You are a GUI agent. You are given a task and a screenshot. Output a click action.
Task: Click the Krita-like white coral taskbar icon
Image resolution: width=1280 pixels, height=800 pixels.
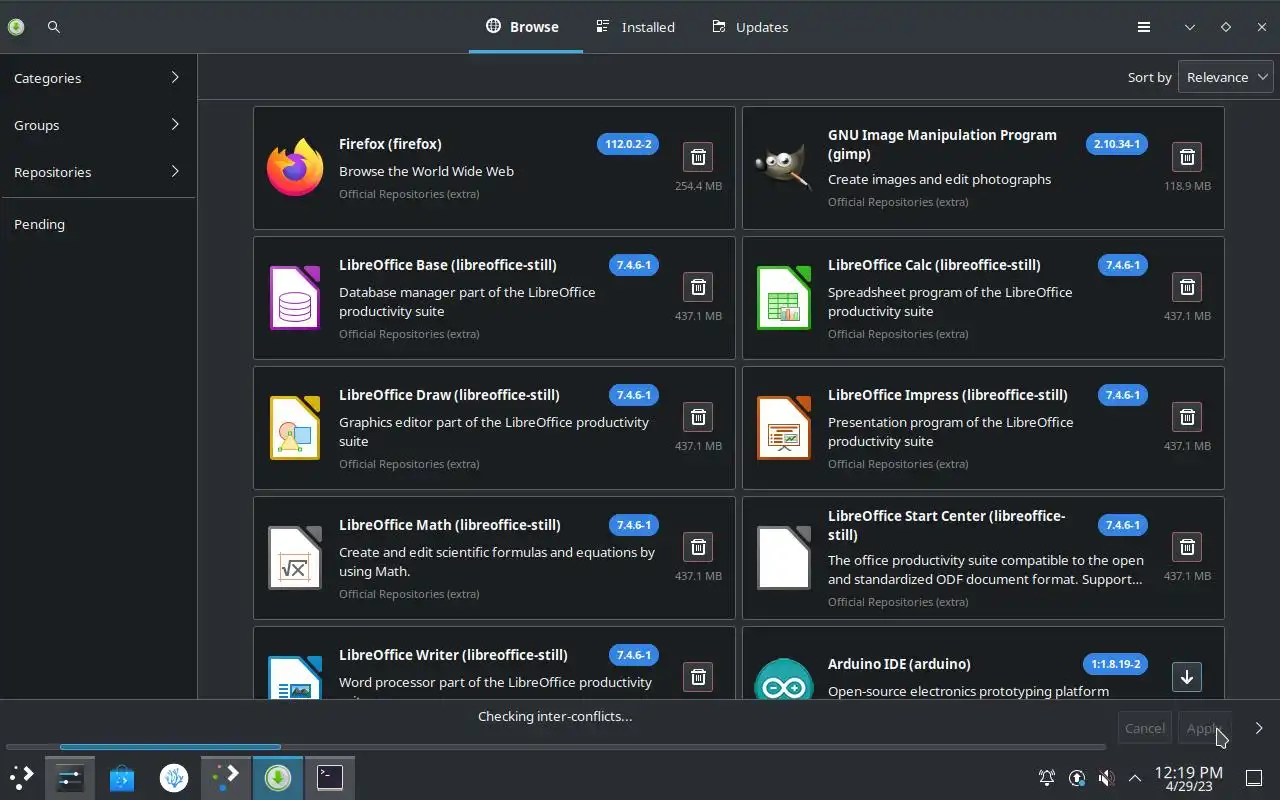click(174, 777)
